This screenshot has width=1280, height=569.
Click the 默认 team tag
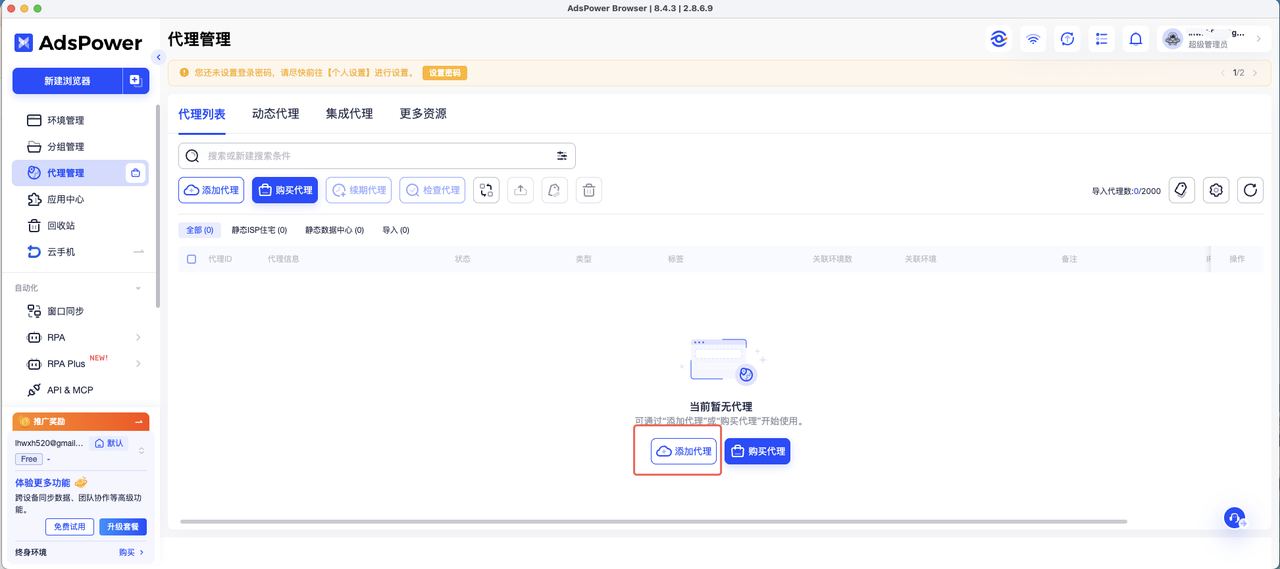(x=109, y=443)
